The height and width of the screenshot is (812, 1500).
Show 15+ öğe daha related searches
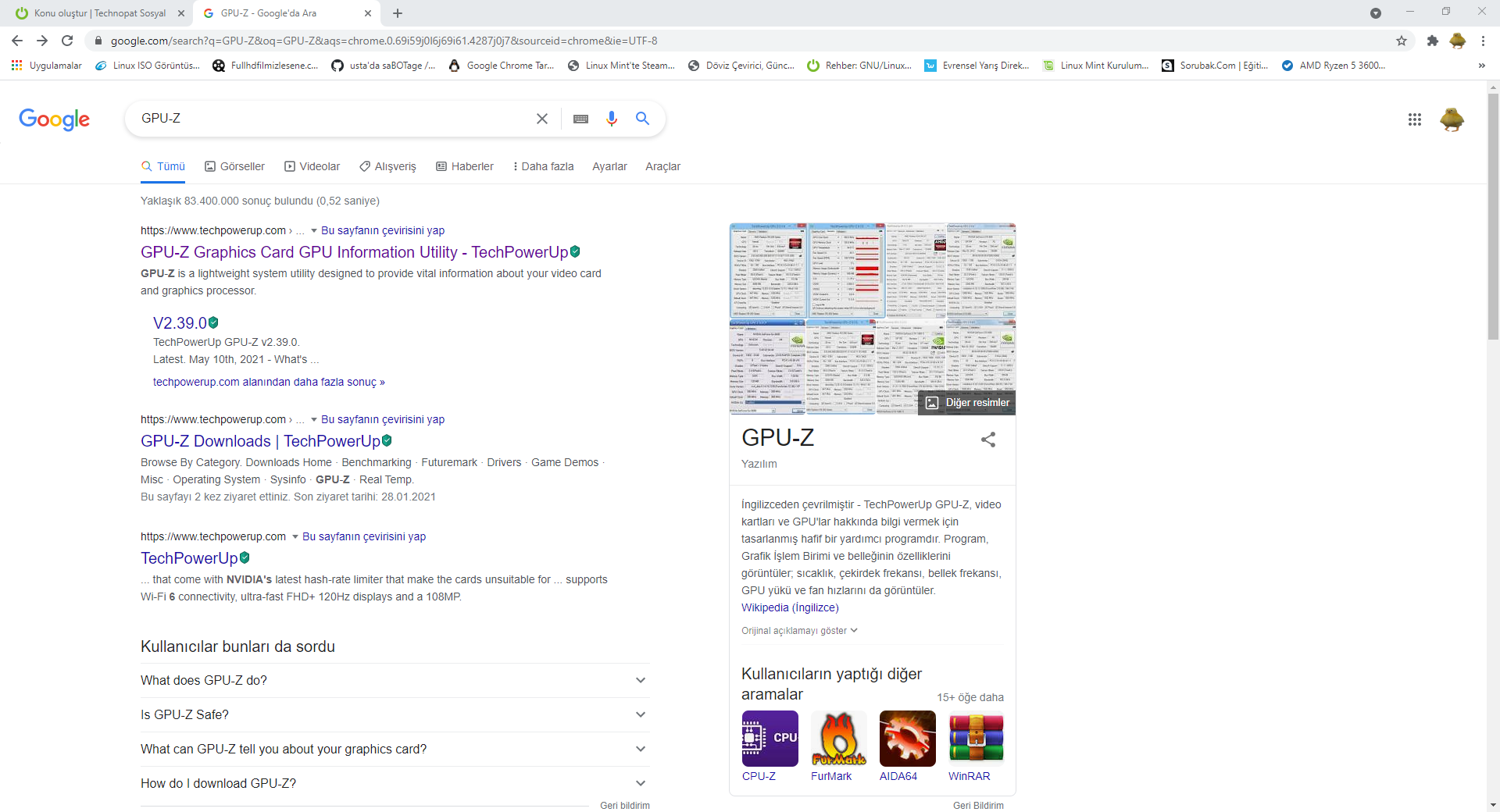click(970, 697)
